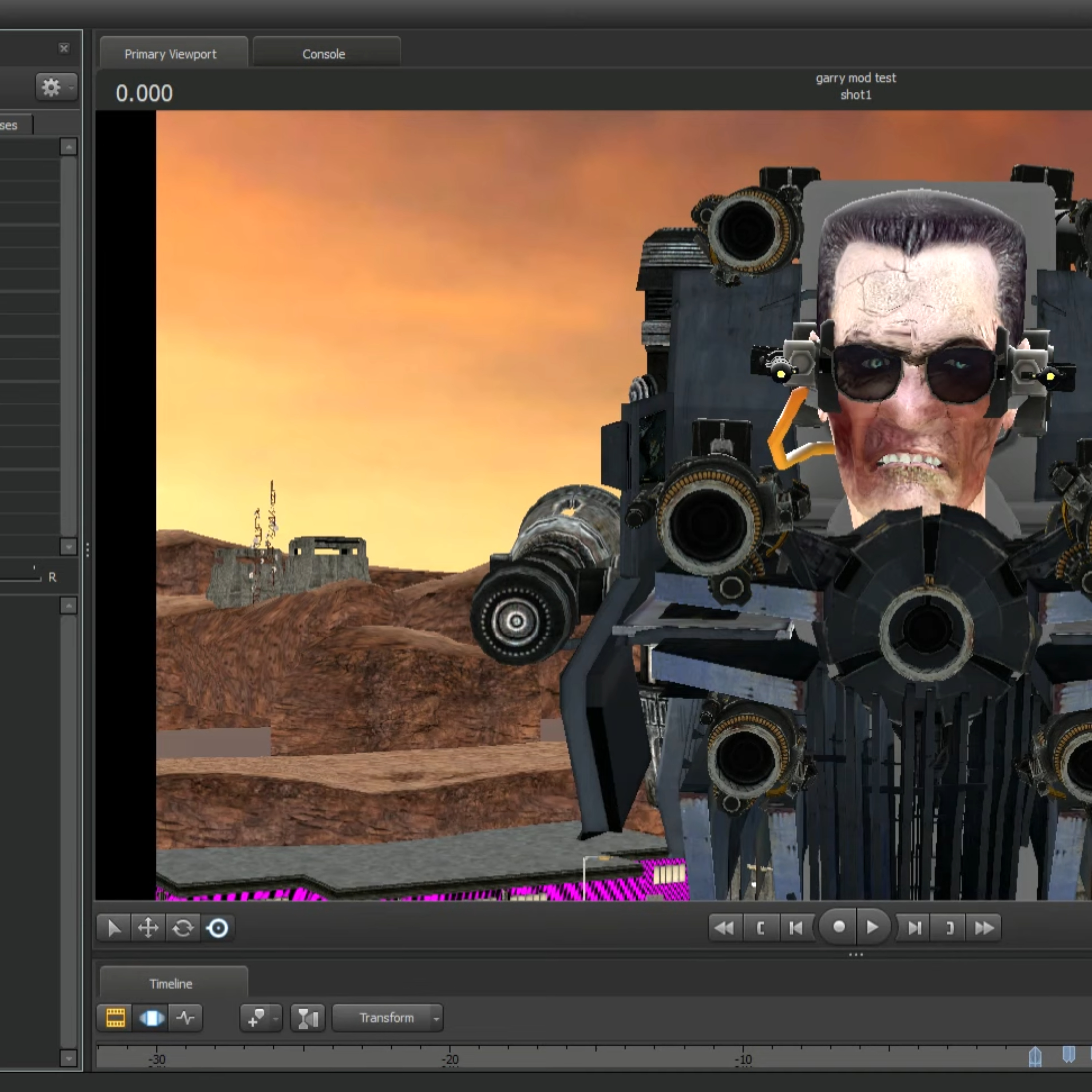Open the bookmark tool dropdown arrow
Screen dimensions: 1092x1092
point(276,1018)
